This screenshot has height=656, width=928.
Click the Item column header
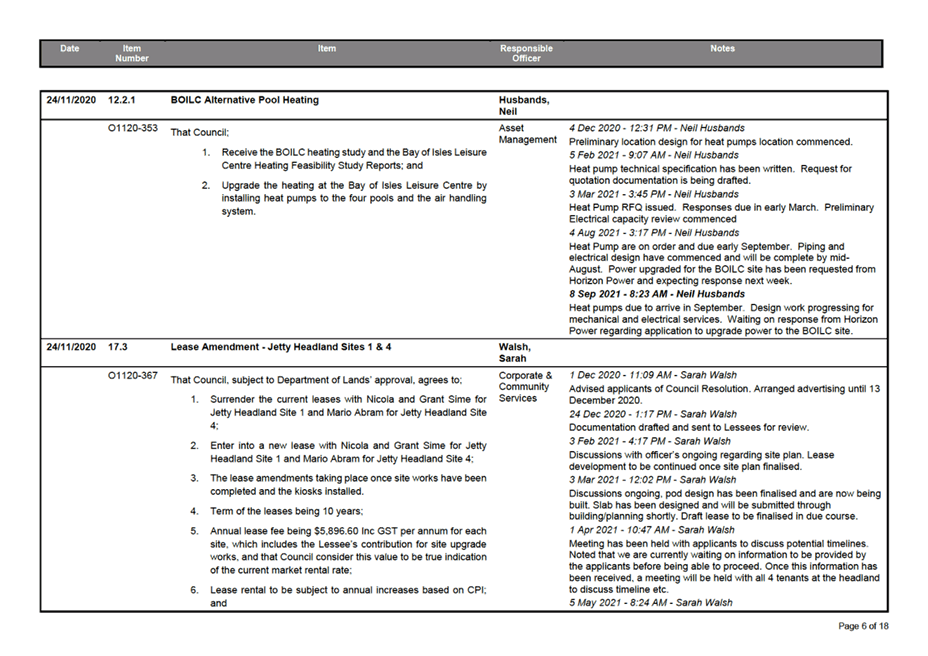point(326,47)
